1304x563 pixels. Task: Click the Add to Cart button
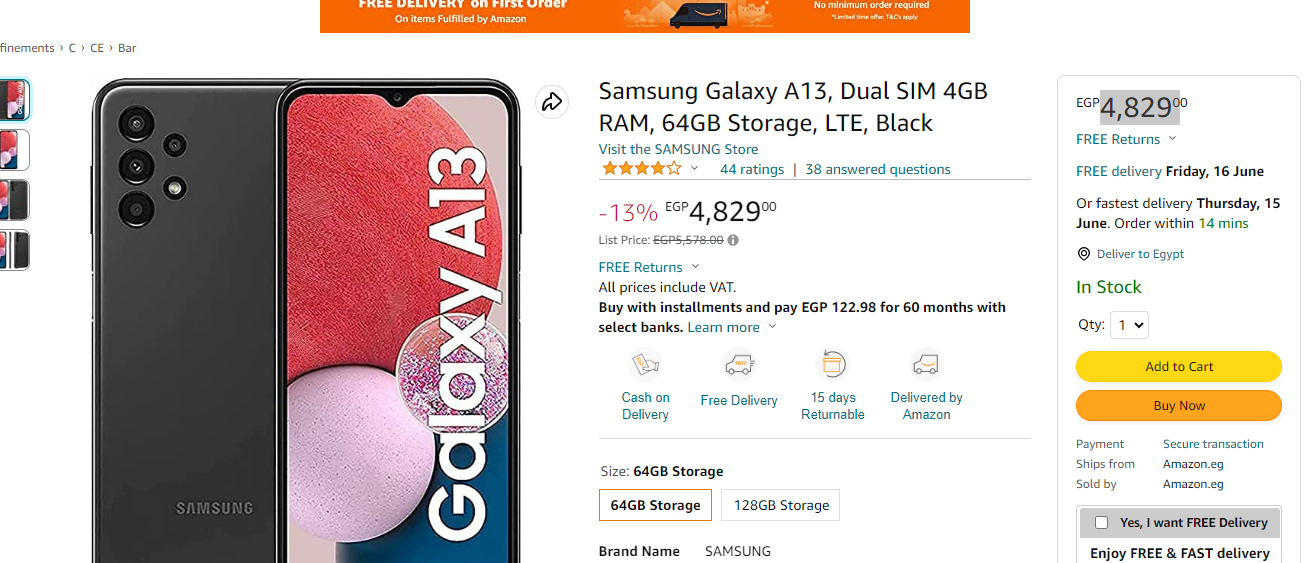pos(1179,366)
